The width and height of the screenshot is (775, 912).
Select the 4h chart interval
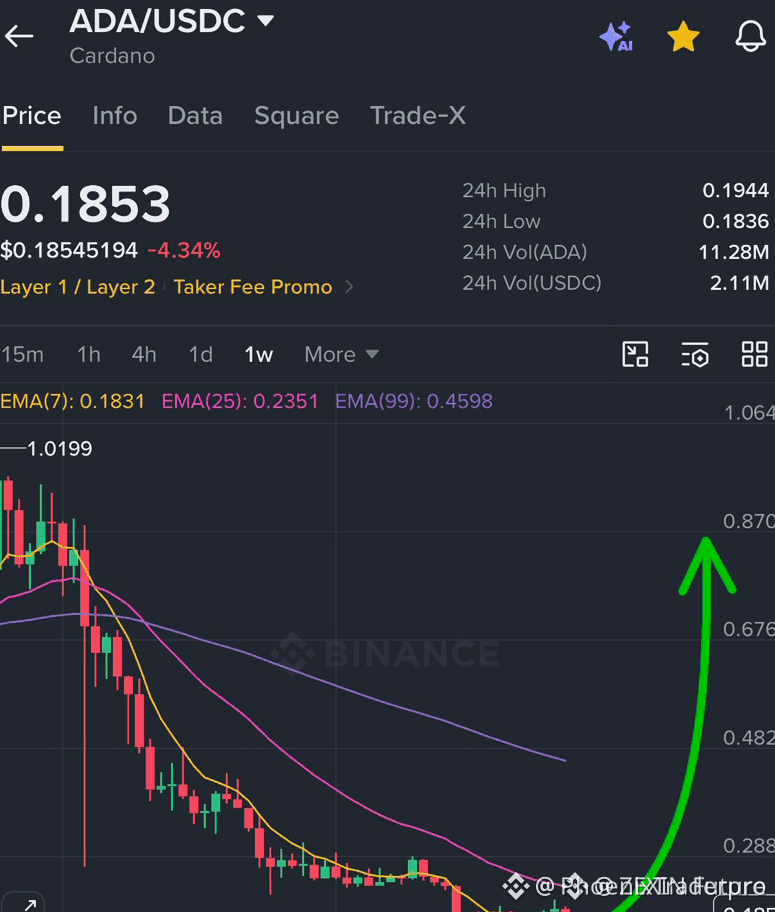click(144, 354)
